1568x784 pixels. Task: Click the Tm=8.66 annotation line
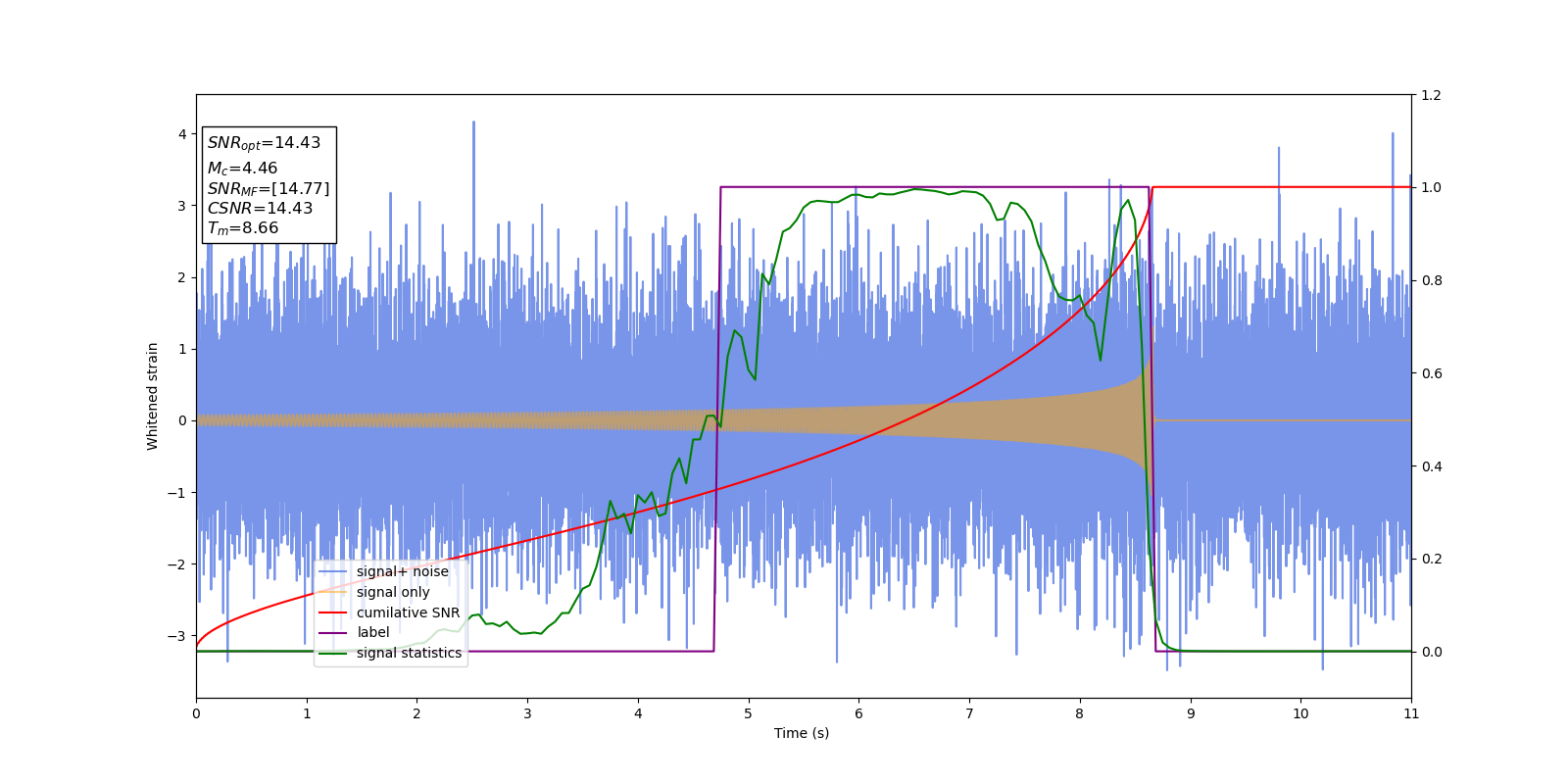tap(243, 228)
